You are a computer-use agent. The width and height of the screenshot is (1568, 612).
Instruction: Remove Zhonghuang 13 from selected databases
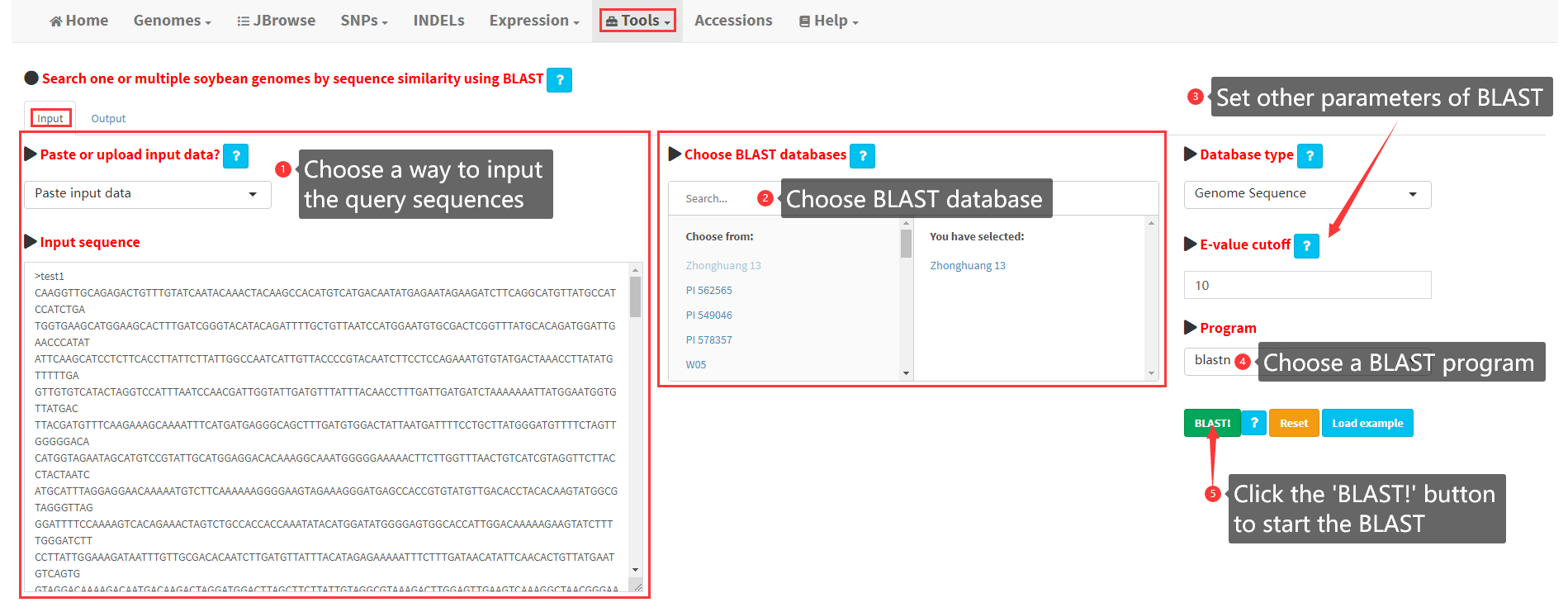[967, 266]
